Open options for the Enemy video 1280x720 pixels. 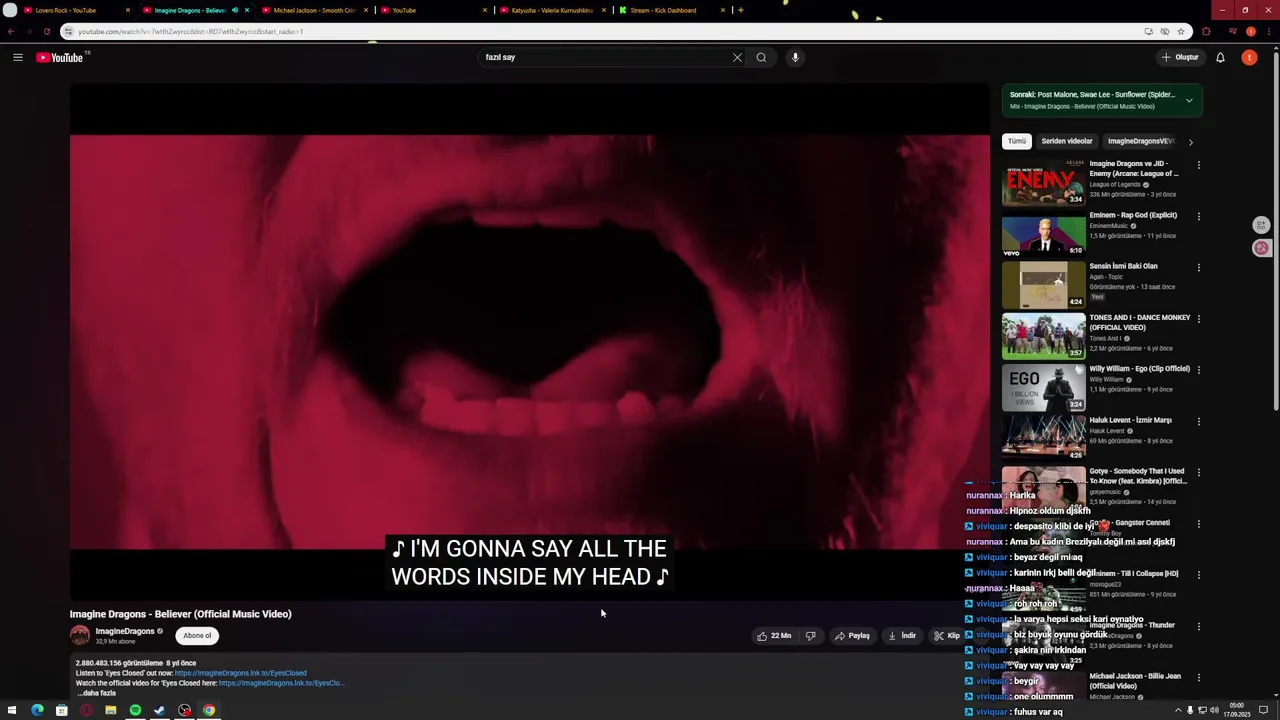point(1198,165)
